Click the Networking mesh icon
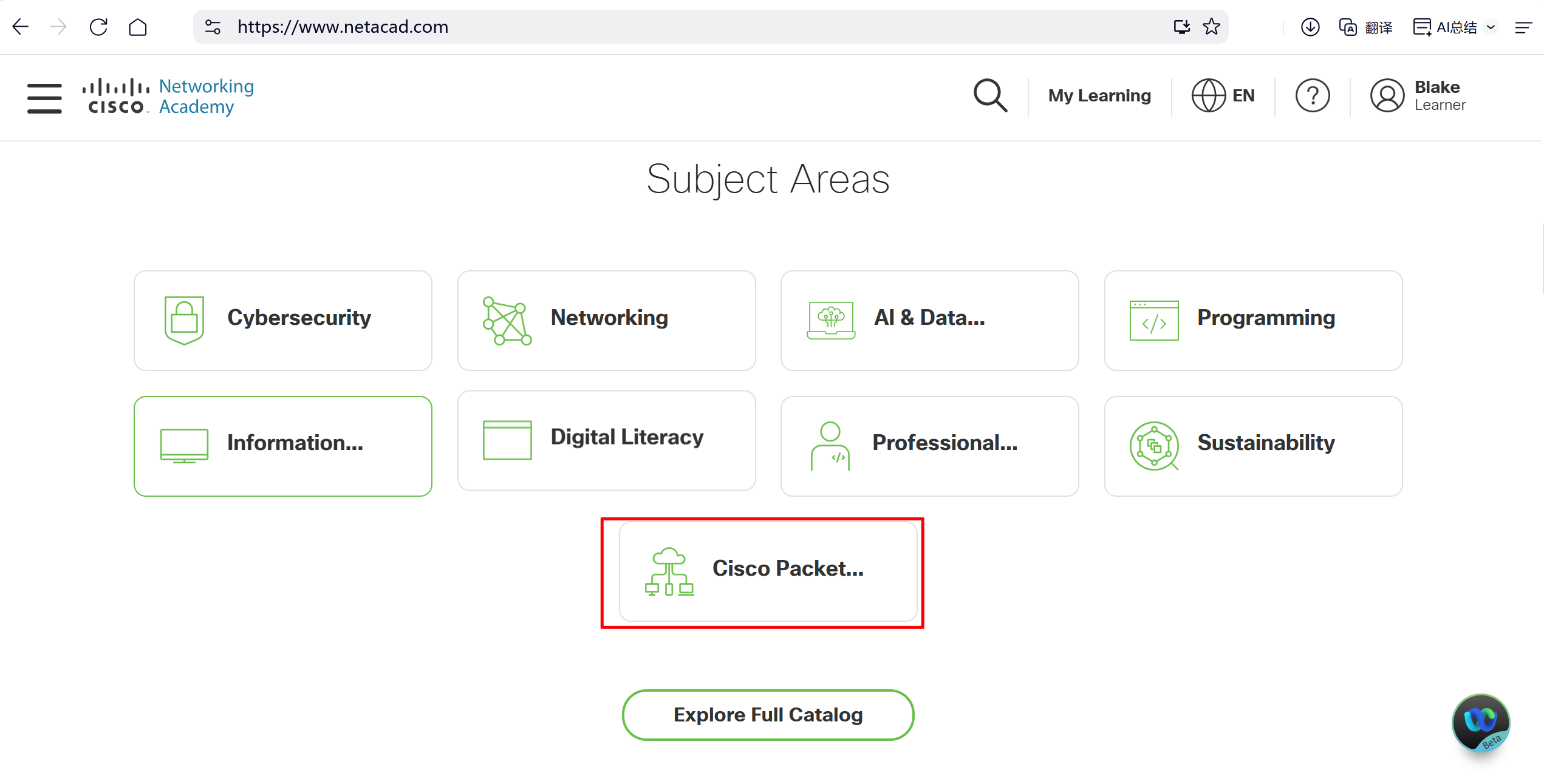This screenshot has height=784, width=1544. coord(507,321)
